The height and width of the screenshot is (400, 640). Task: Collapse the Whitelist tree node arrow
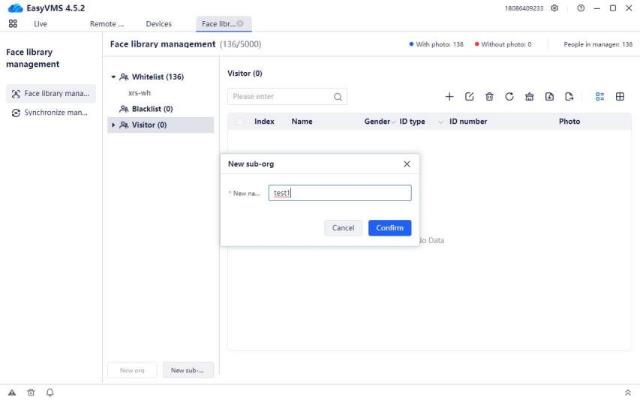[x=113, y=77]
